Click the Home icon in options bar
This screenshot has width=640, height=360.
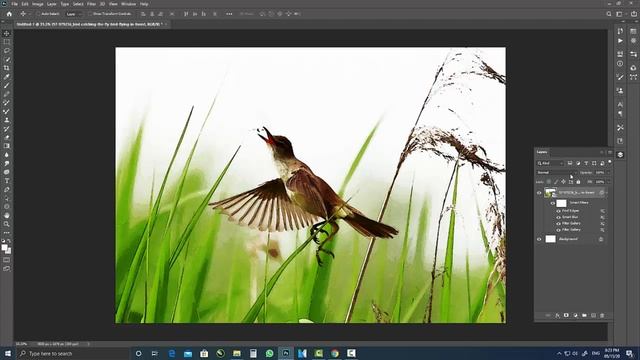[9, 14]
